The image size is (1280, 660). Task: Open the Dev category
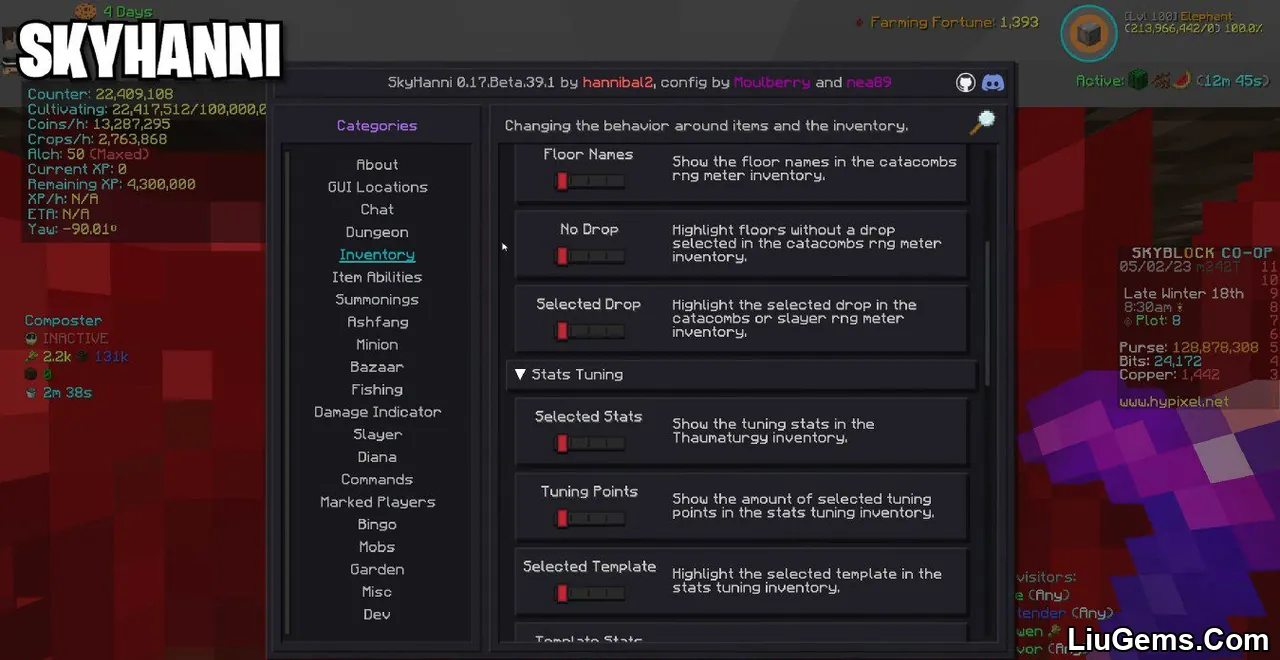click(x=377, y=615)
